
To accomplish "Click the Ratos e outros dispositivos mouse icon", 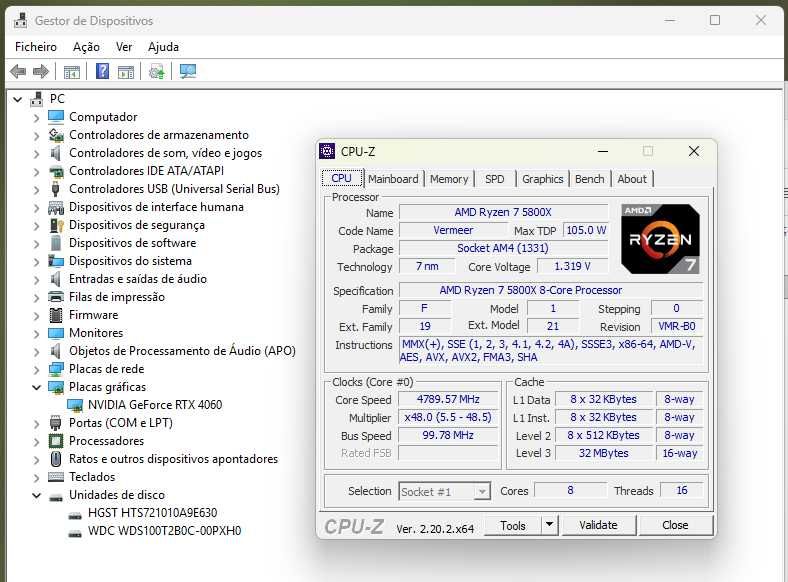I will tap(56, 459).
